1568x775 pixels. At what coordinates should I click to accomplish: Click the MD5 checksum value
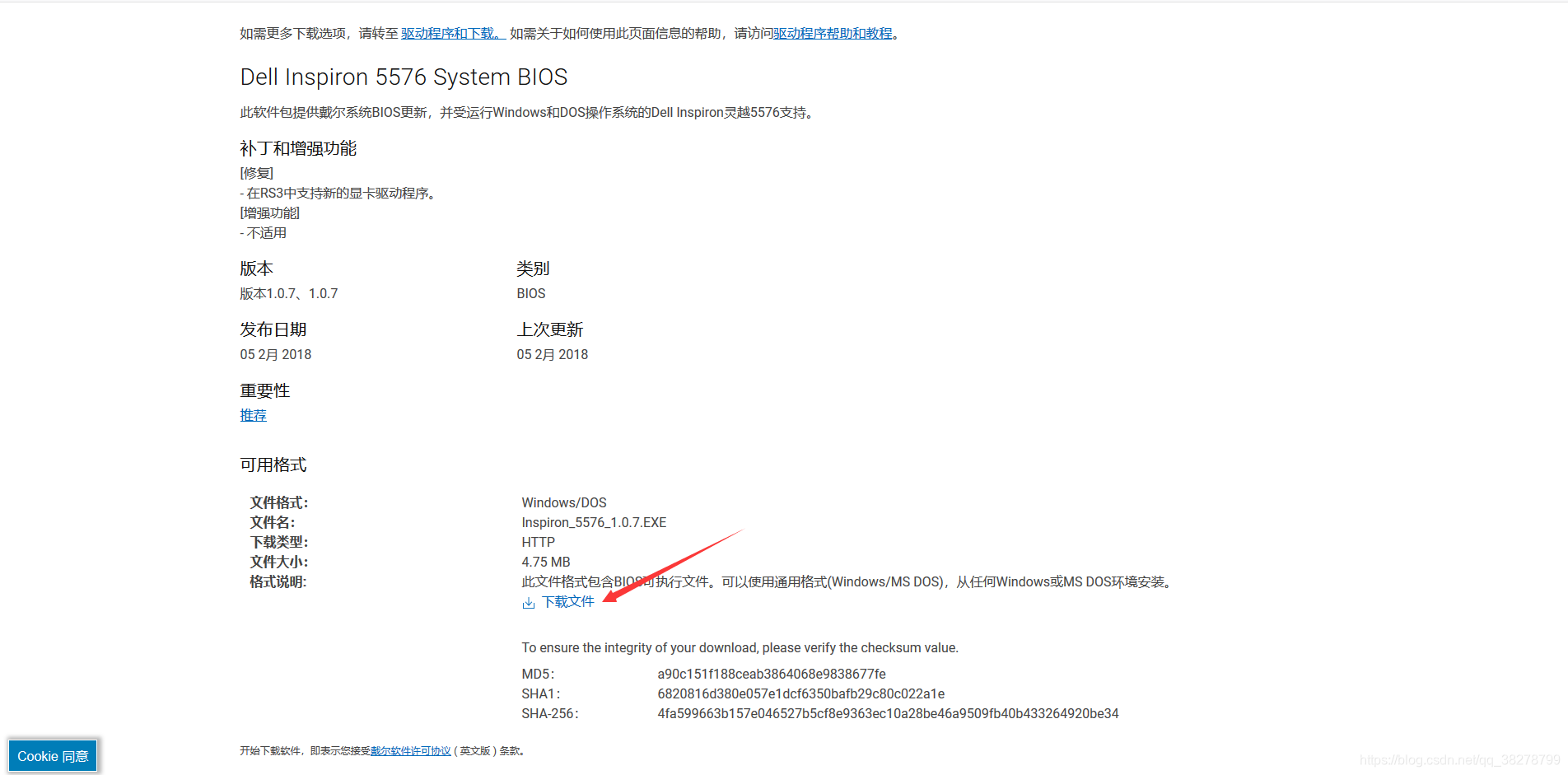coord(772,675)
